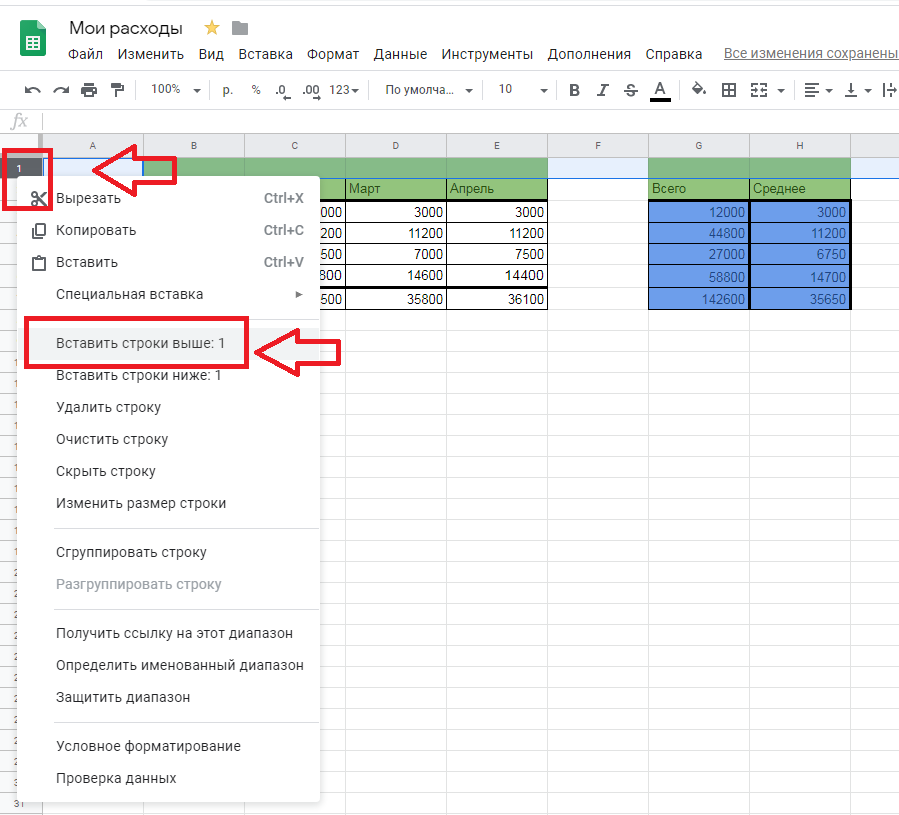Click the Вставить clipboard icon
899x815 pixels.
(x=39, y=263)
